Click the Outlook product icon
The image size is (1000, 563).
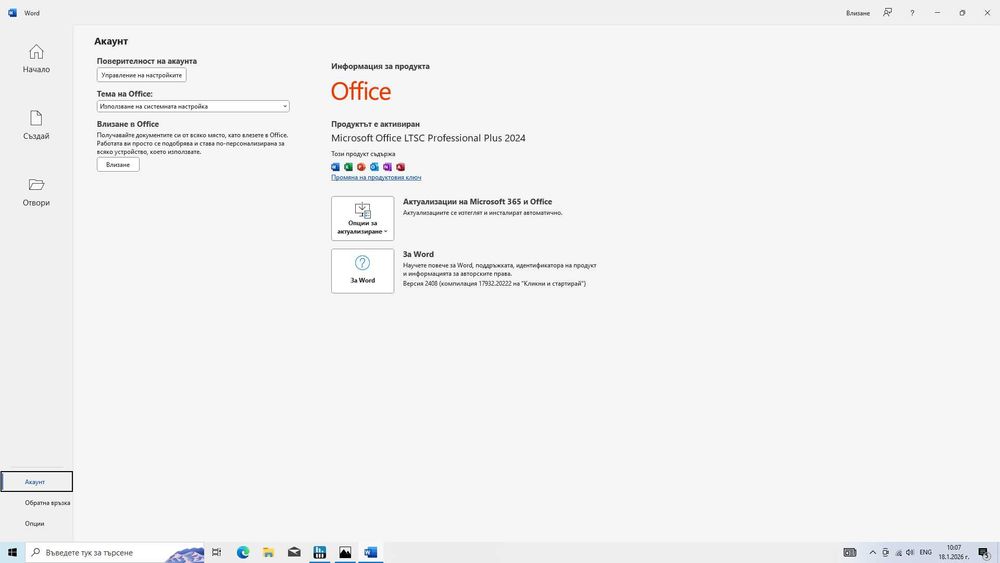tap(374, 167)
